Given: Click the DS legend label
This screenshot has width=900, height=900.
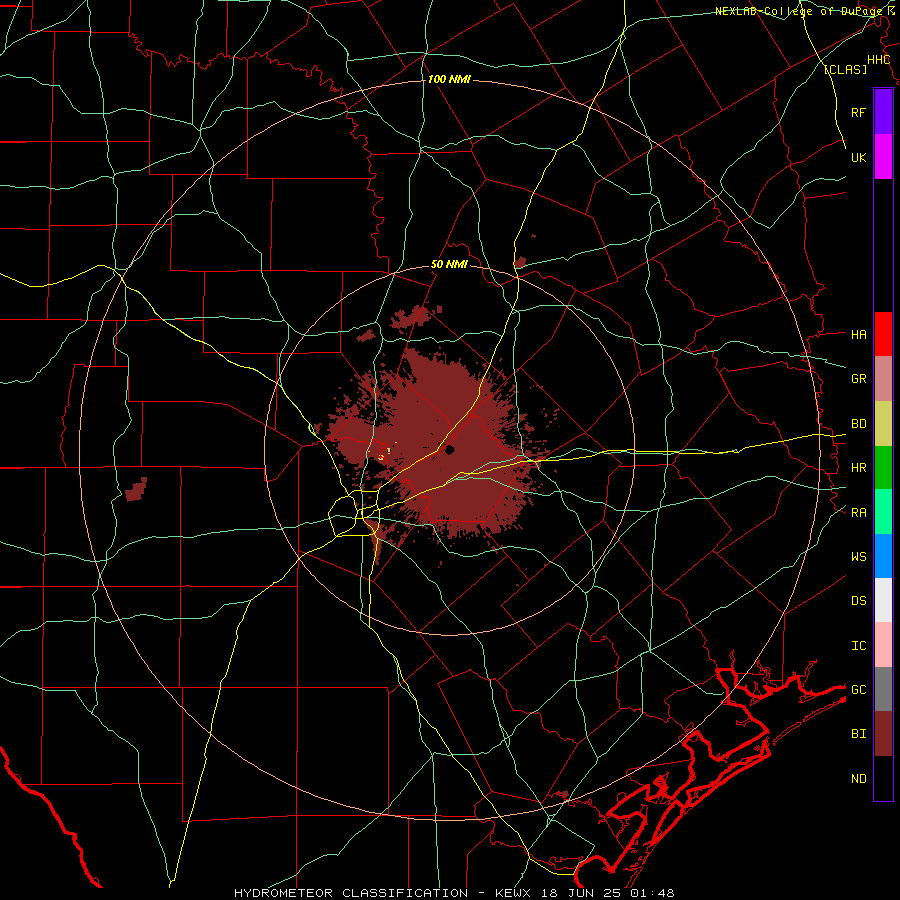Looking at the screenshot, I should (858, 601).
